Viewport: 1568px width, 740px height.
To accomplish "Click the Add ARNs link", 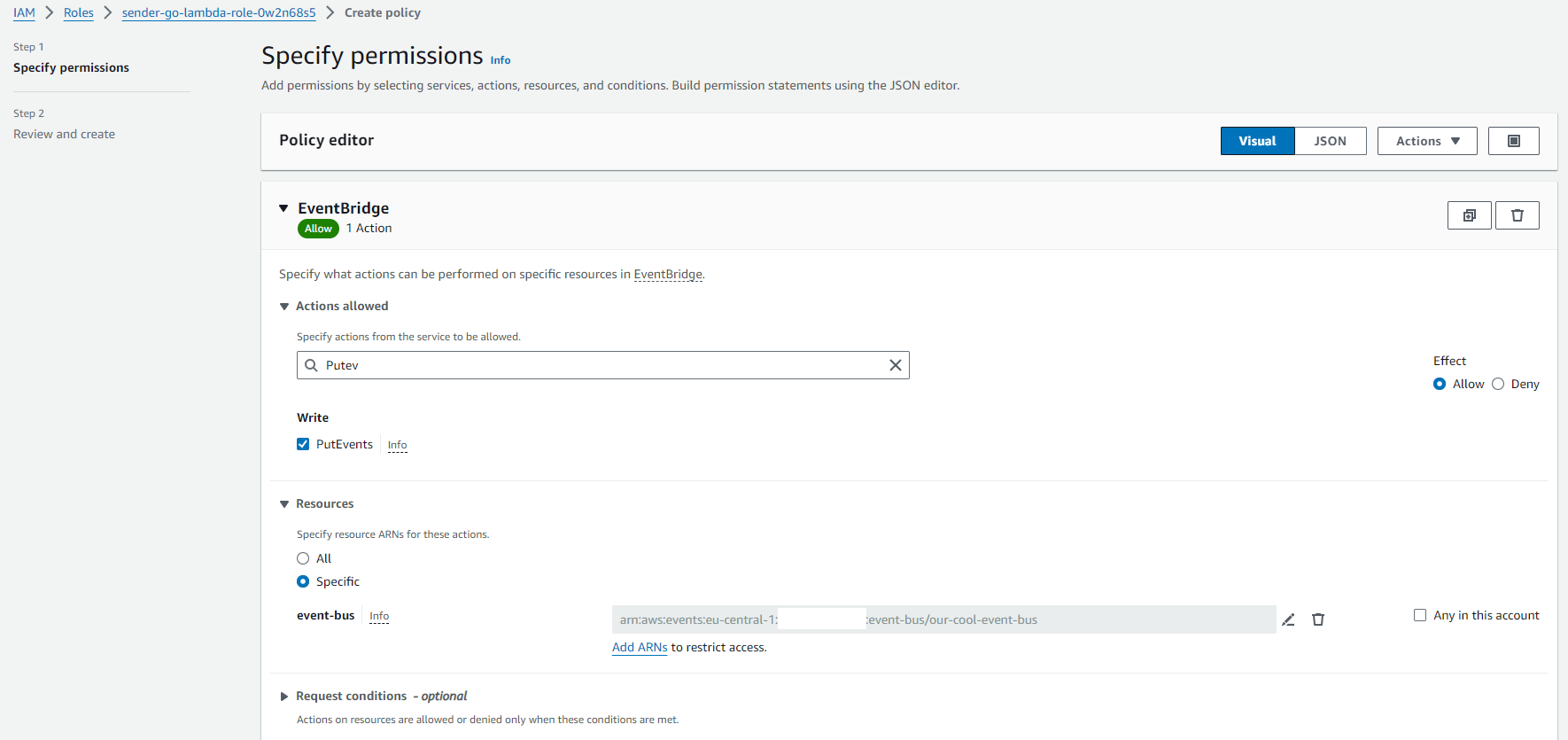I will [640, 647].
